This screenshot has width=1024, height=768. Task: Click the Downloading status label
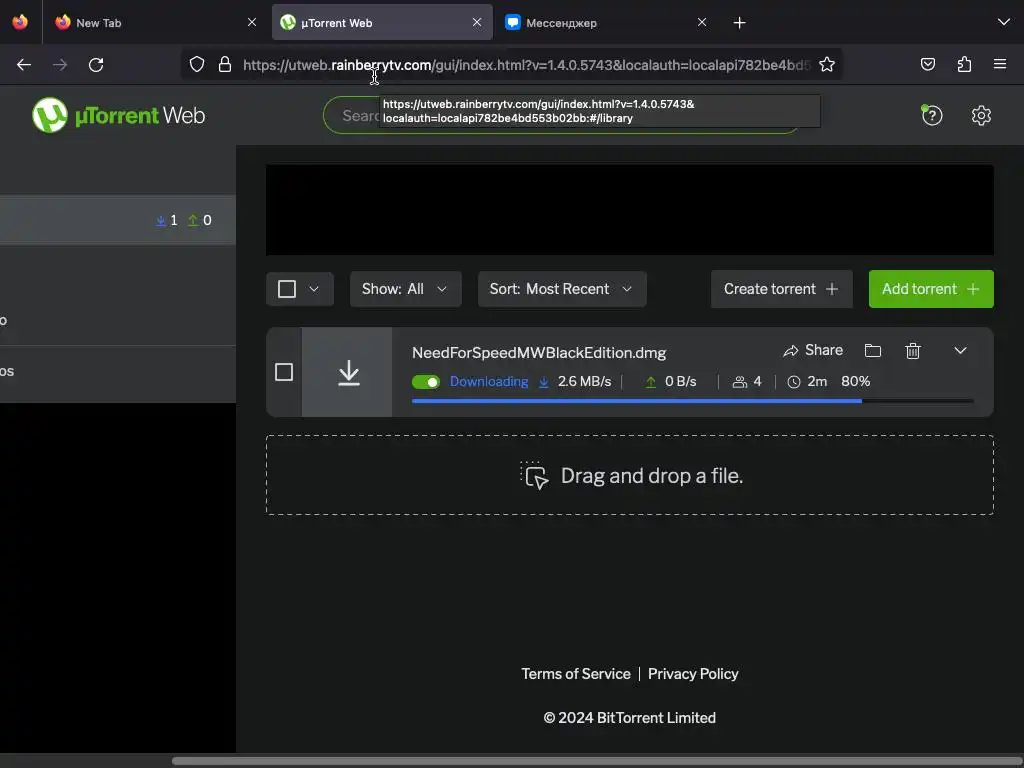click(x=489, y=381)
